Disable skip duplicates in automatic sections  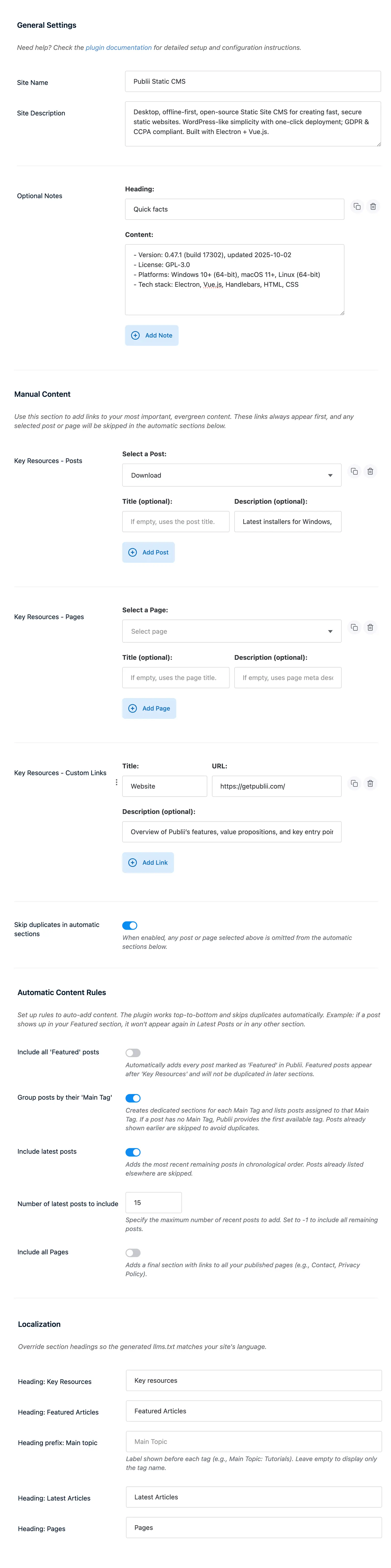130,925
